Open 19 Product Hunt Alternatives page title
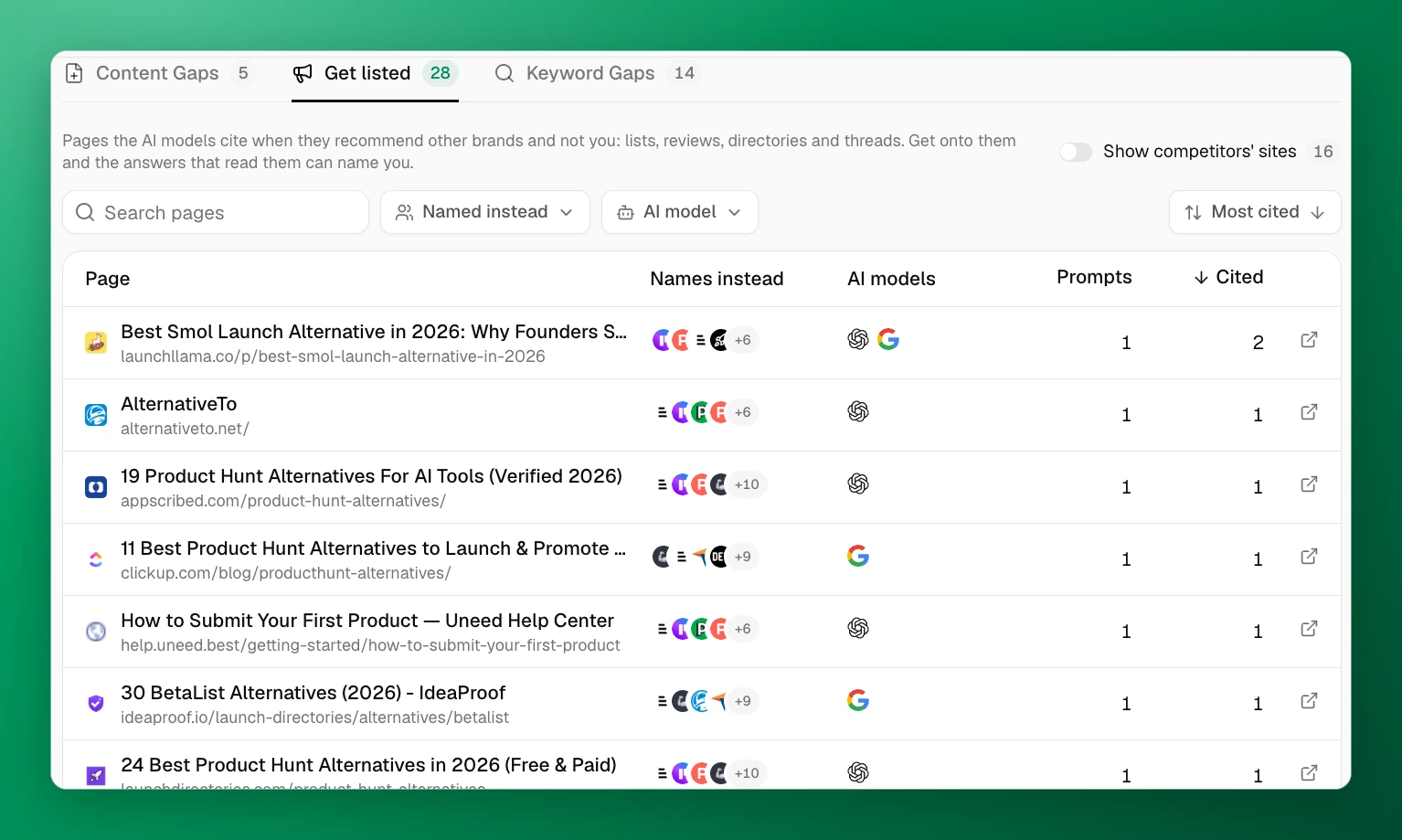 371,476
